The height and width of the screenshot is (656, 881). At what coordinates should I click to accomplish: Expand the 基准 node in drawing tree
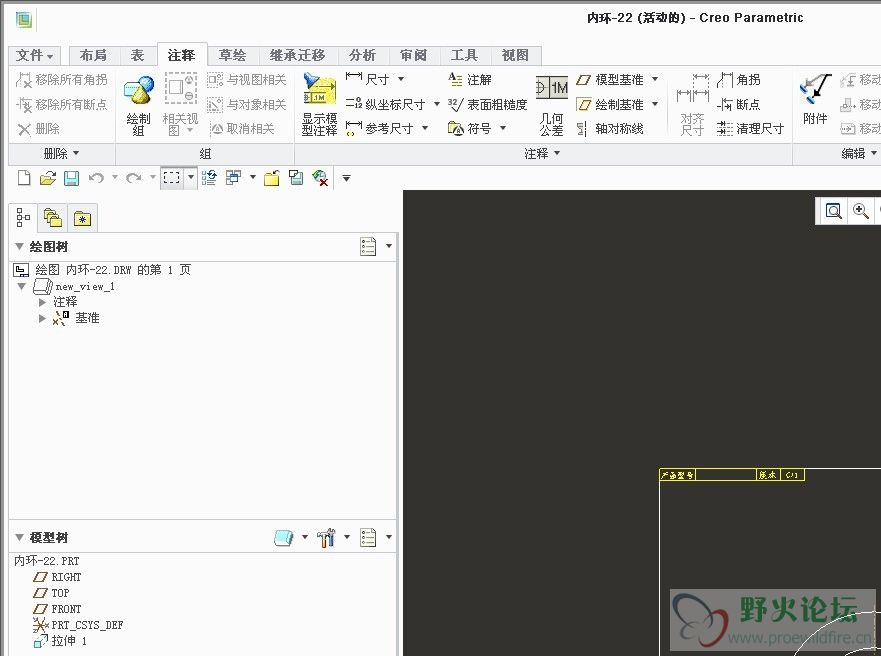tap(42, 318)
